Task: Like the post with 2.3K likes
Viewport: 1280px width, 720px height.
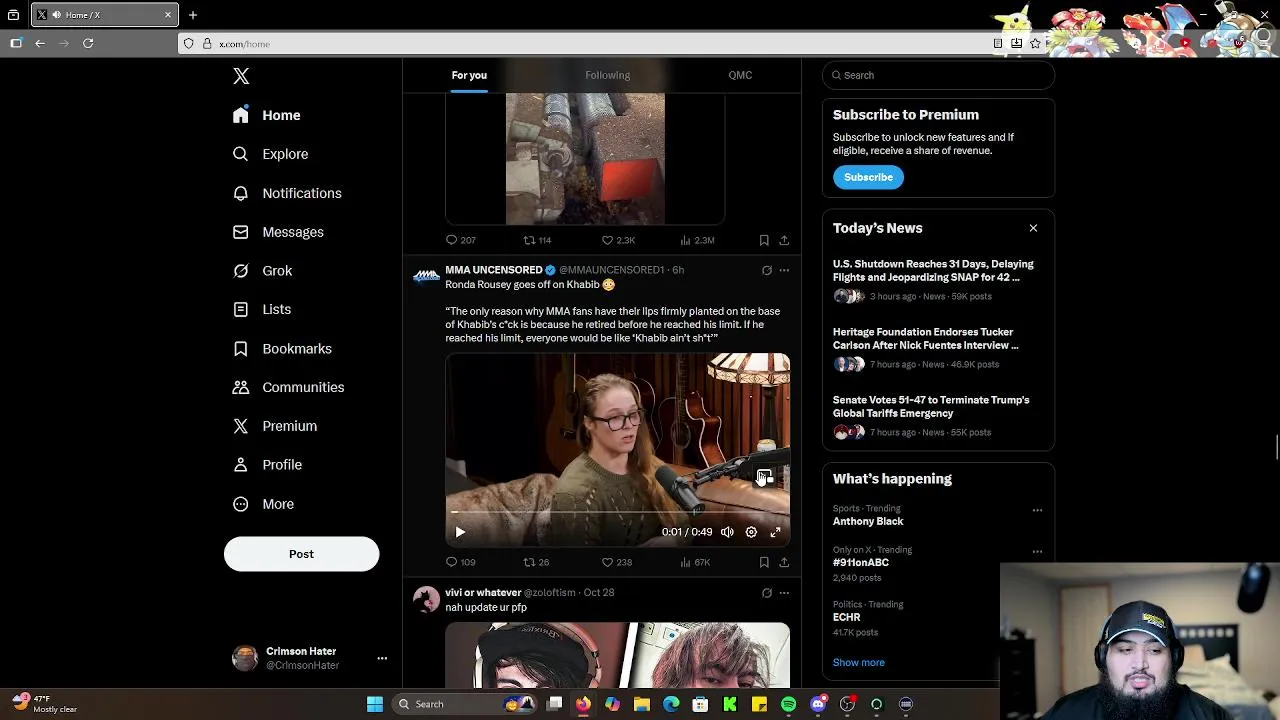Action: [x=618, y=240]
